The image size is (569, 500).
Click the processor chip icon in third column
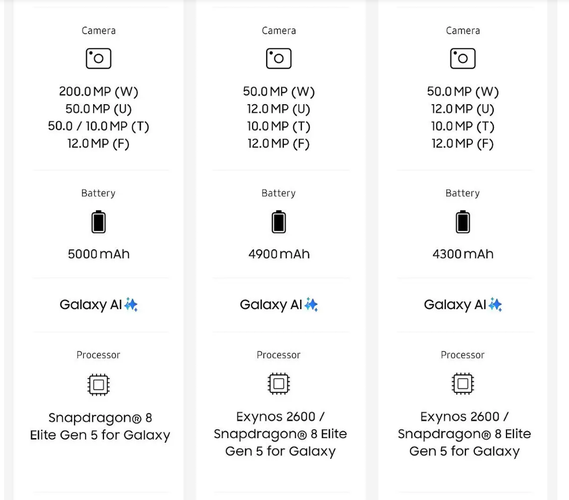463,384
